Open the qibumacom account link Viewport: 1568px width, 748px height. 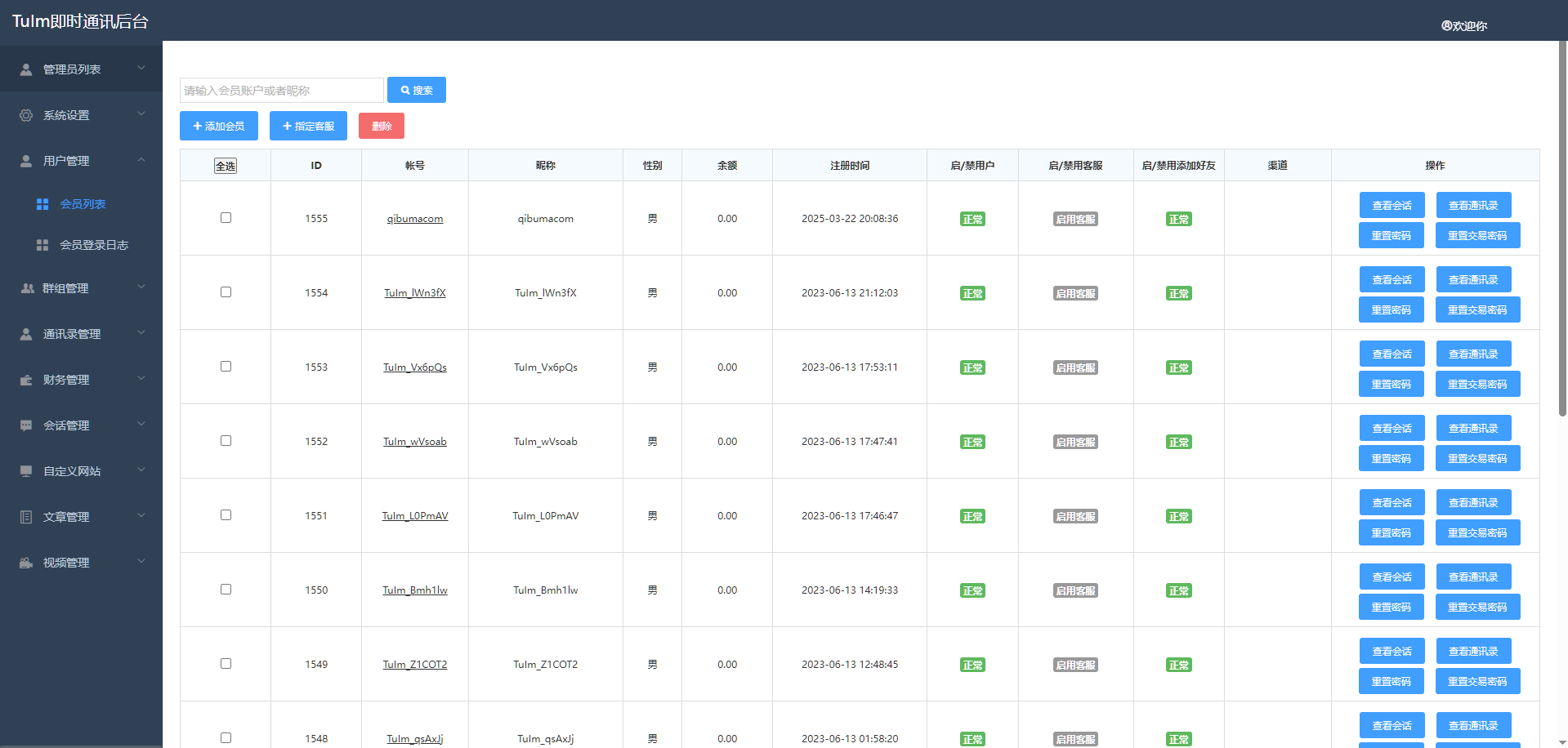(x=415, y=219)
